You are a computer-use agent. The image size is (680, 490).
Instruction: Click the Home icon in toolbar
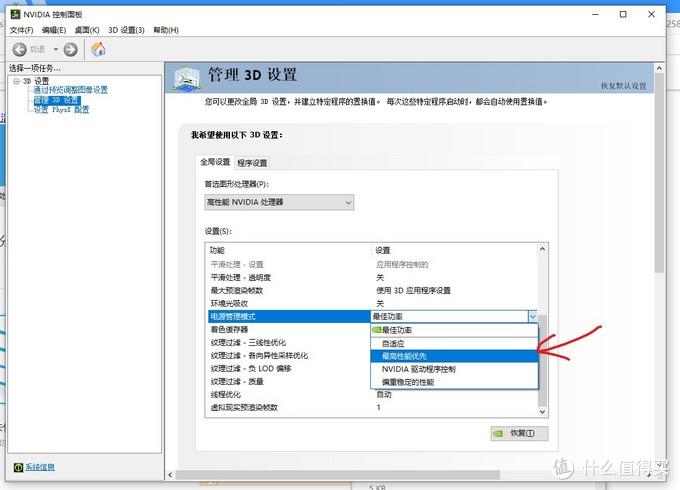(x=98, y=49)
